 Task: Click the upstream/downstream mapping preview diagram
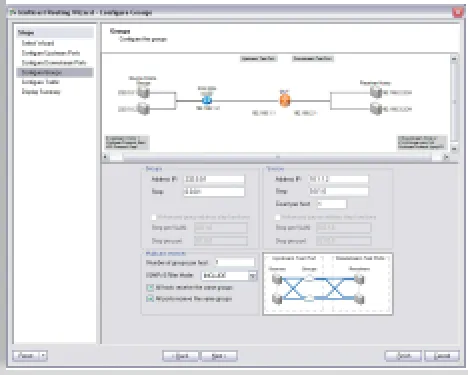point(328,284)
